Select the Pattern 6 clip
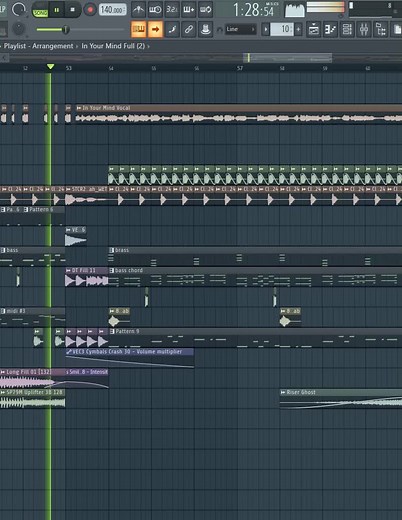 [x=45, y=216]
